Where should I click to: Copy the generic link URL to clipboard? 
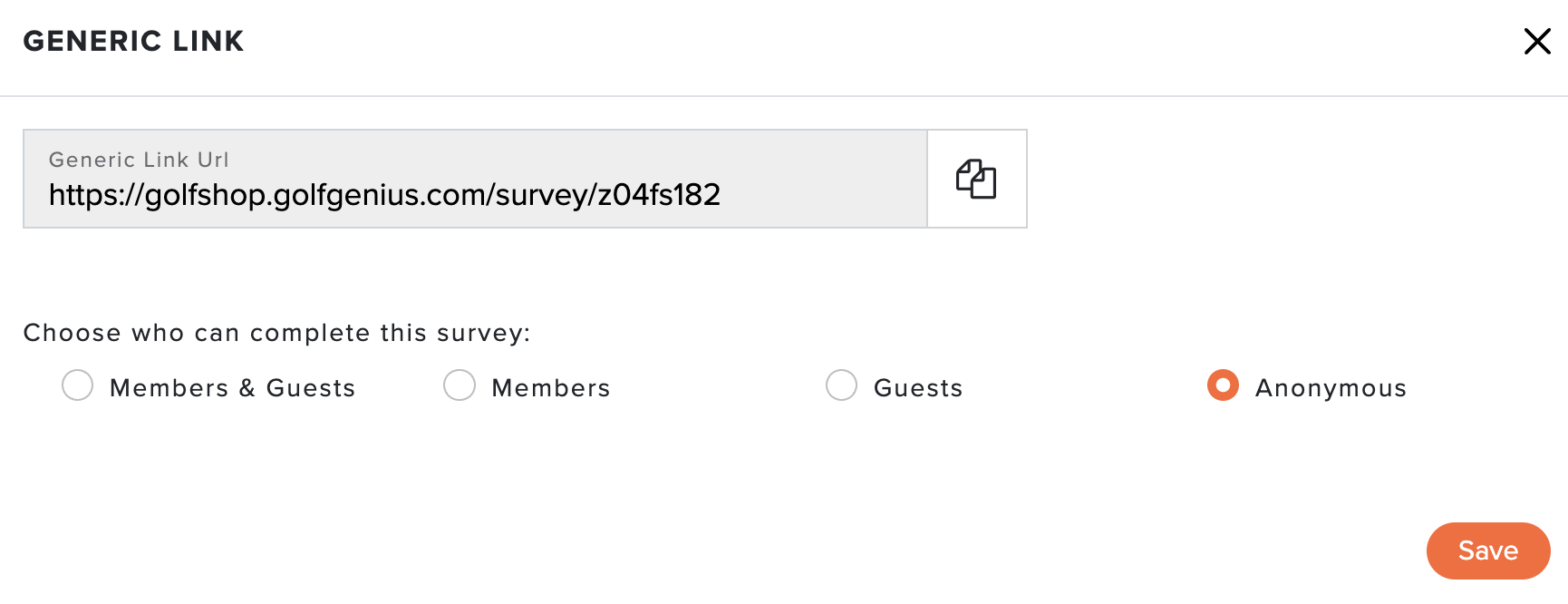coord(976,179)
